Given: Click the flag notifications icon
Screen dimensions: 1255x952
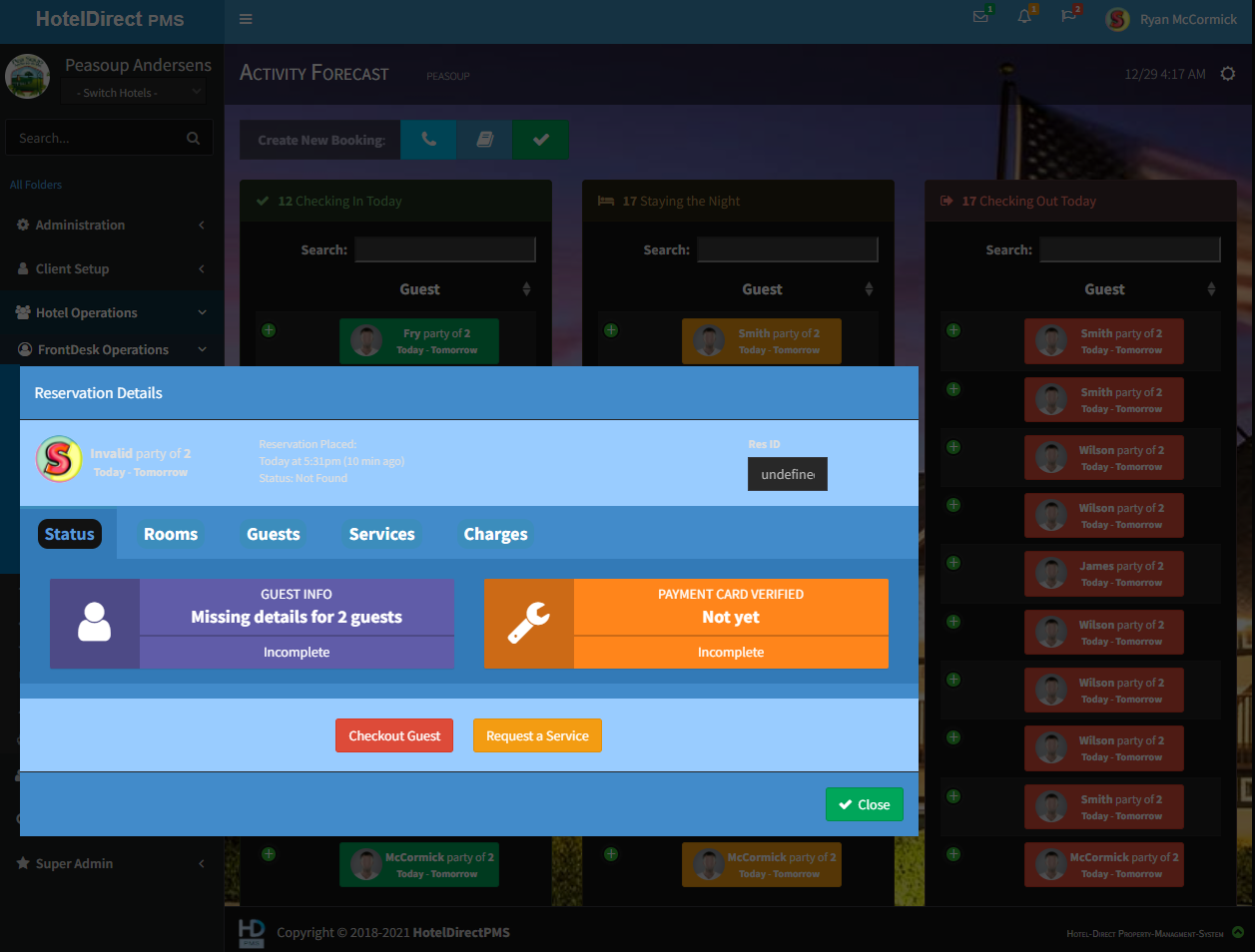Looking at the screenshot, I should coord(1068,17).
